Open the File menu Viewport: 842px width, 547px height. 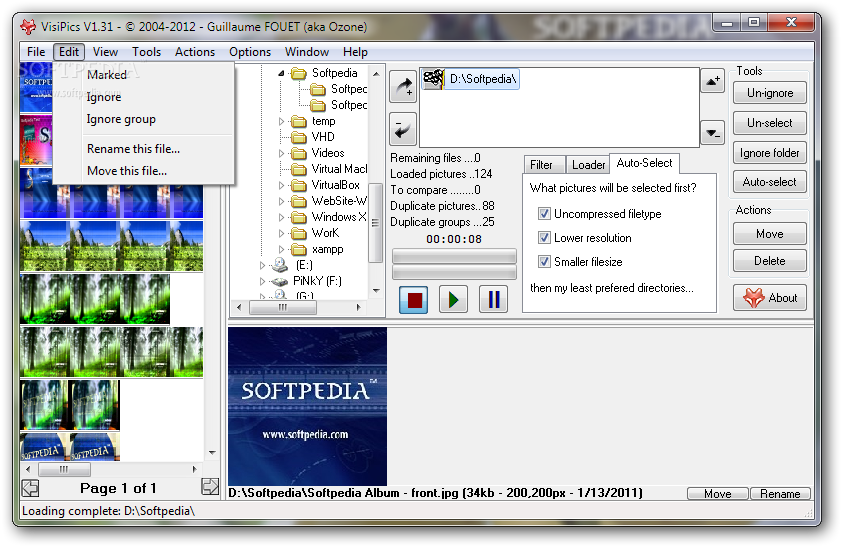[36, 52]
